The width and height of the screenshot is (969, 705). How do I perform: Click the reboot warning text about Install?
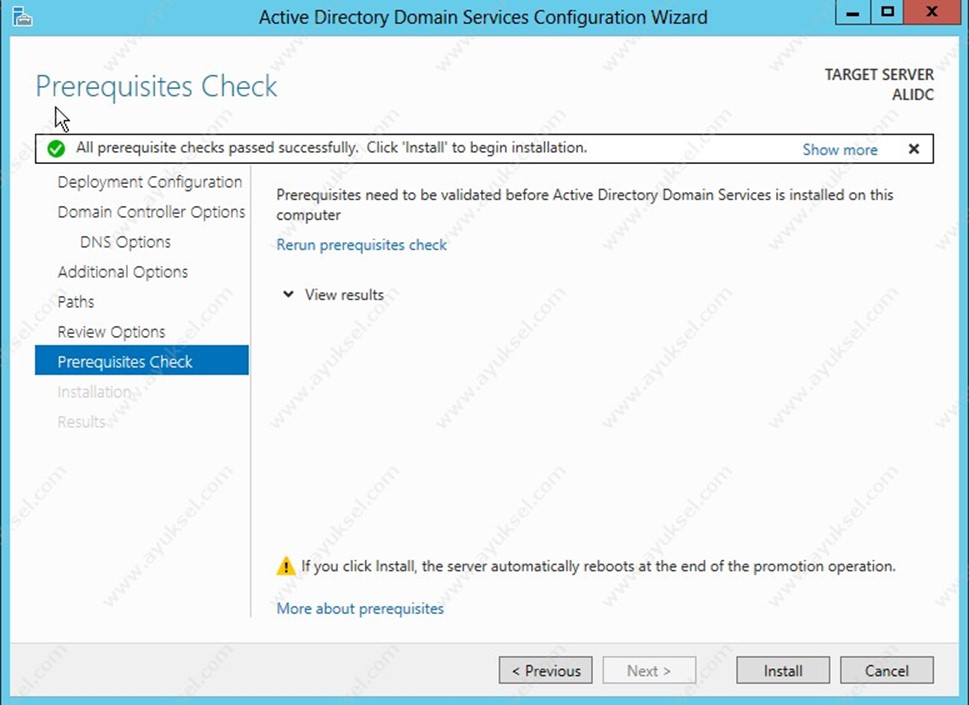pos(598,566)
